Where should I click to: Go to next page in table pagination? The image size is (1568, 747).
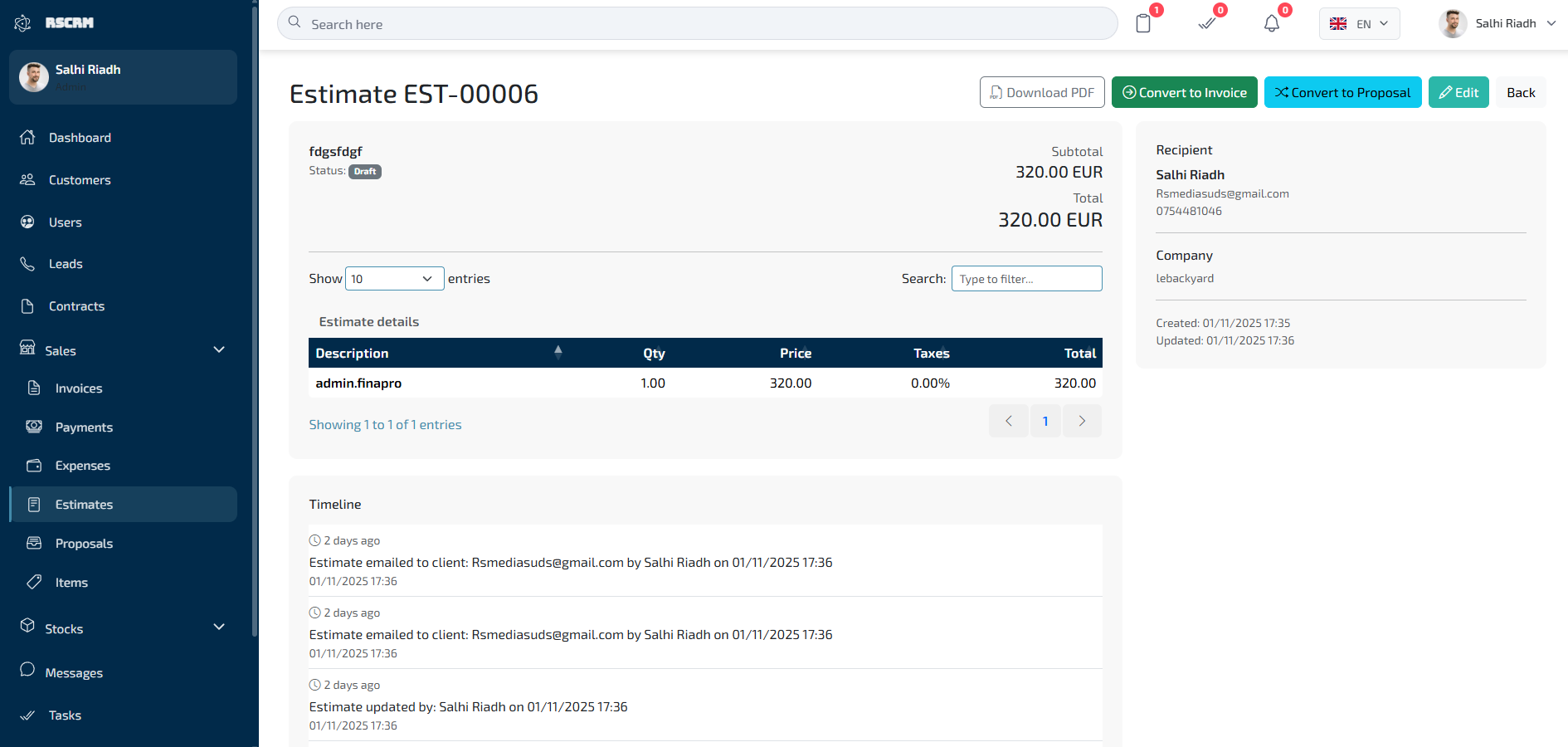point(1082,421)
